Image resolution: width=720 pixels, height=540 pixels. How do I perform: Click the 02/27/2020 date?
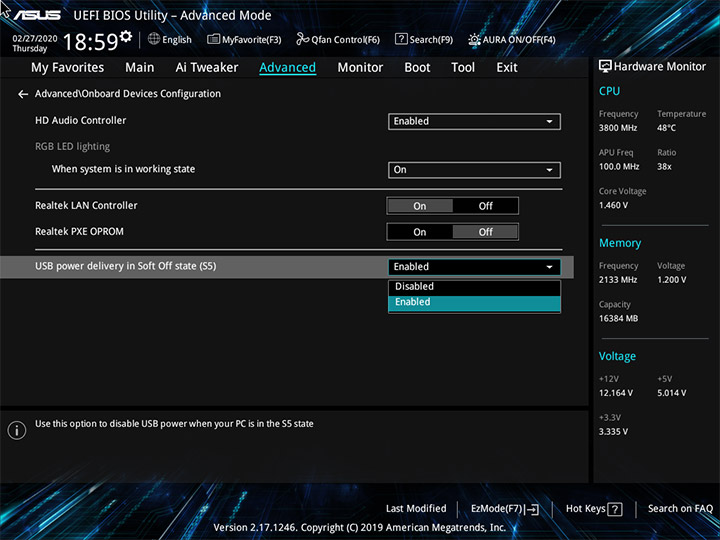coord(34,39)
